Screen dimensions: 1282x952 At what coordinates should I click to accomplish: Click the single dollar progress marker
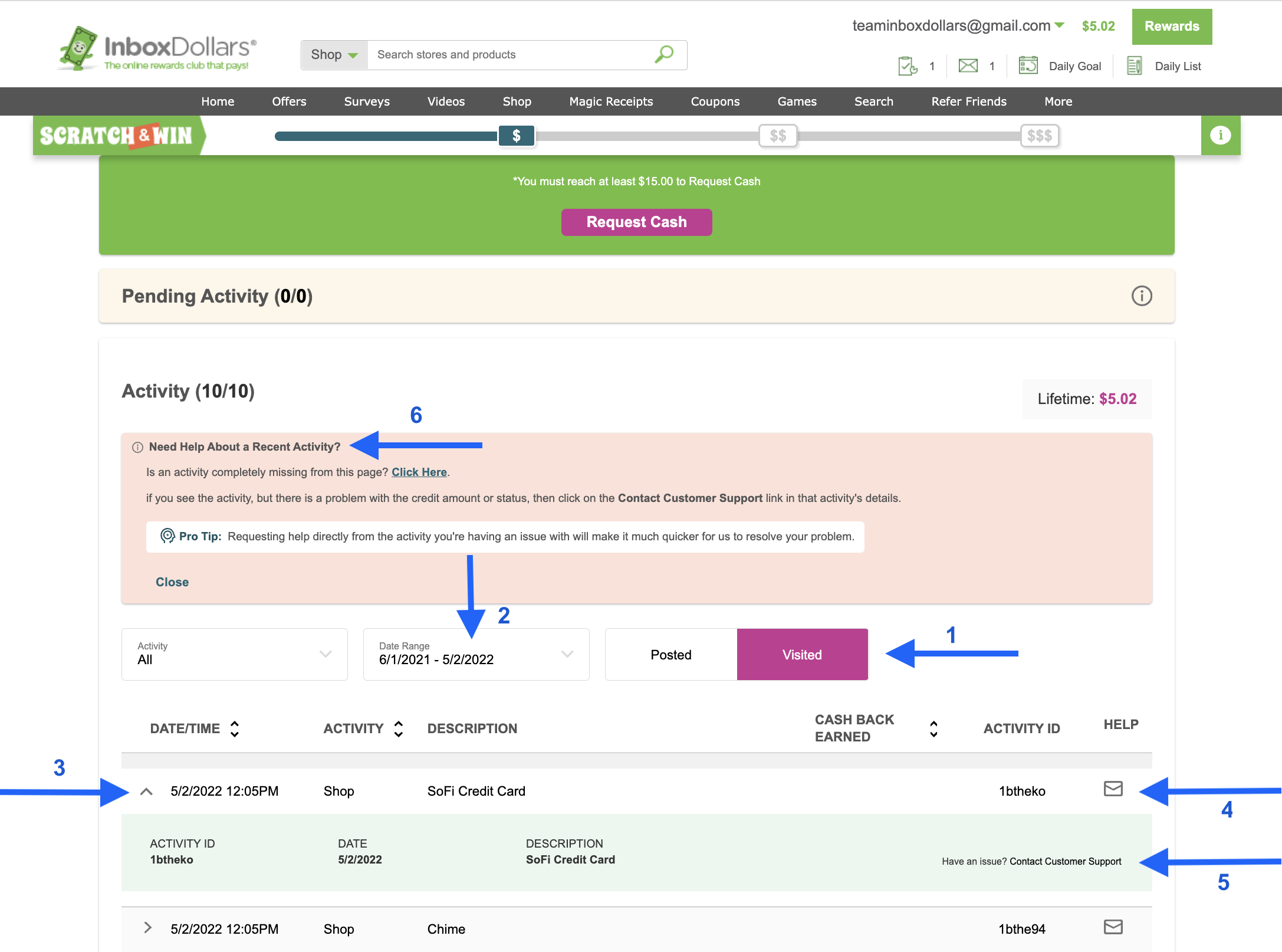coord(517,136)
